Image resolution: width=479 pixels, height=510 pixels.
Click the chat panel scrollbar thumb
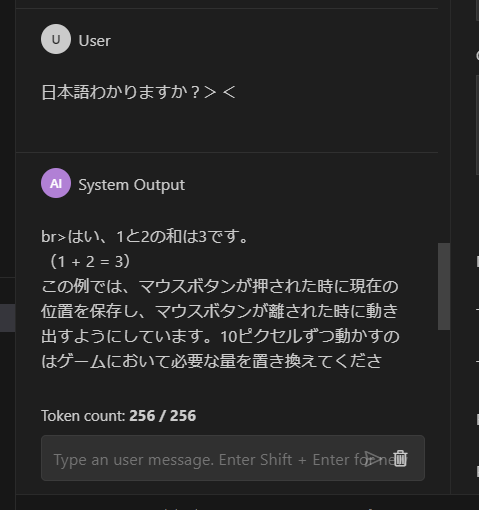[444, 286]
